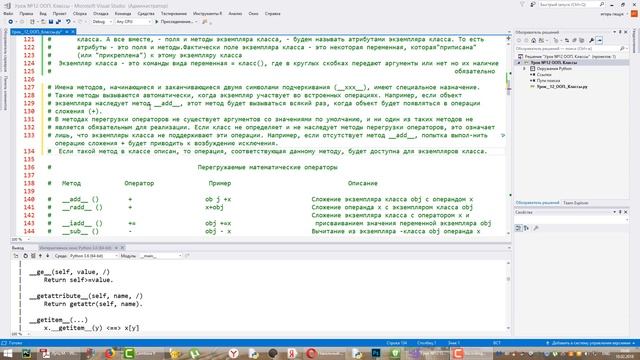Click the Reset interactive window icon
Screen dimensions: 640x360
click(25, 256)
